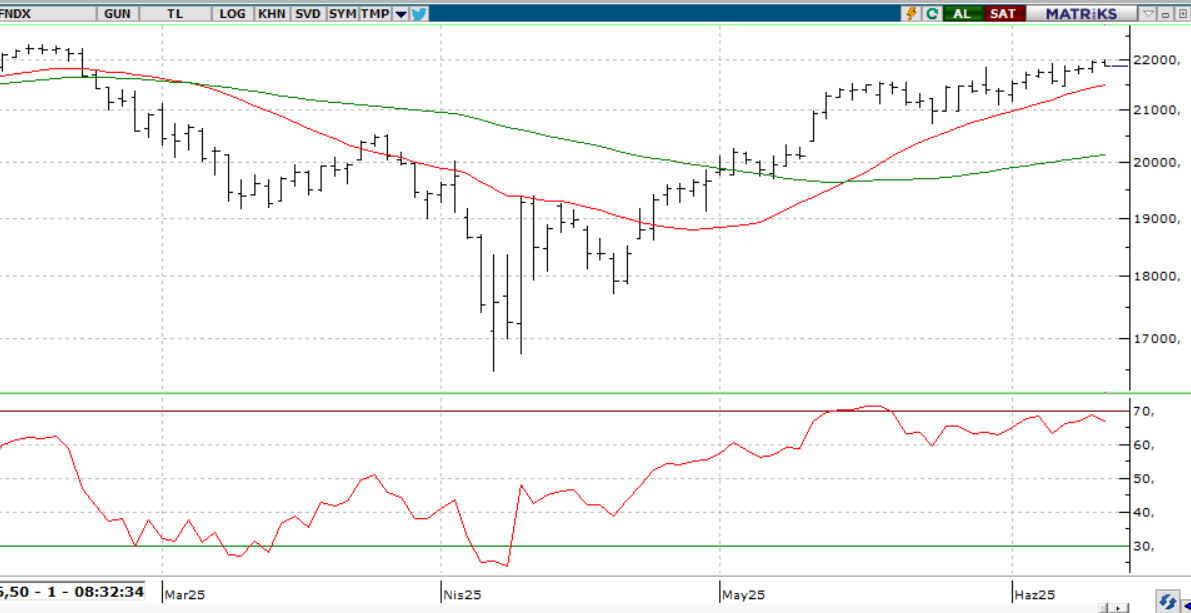Click the 40 RSI axis label

click(x=1144, y=513)
